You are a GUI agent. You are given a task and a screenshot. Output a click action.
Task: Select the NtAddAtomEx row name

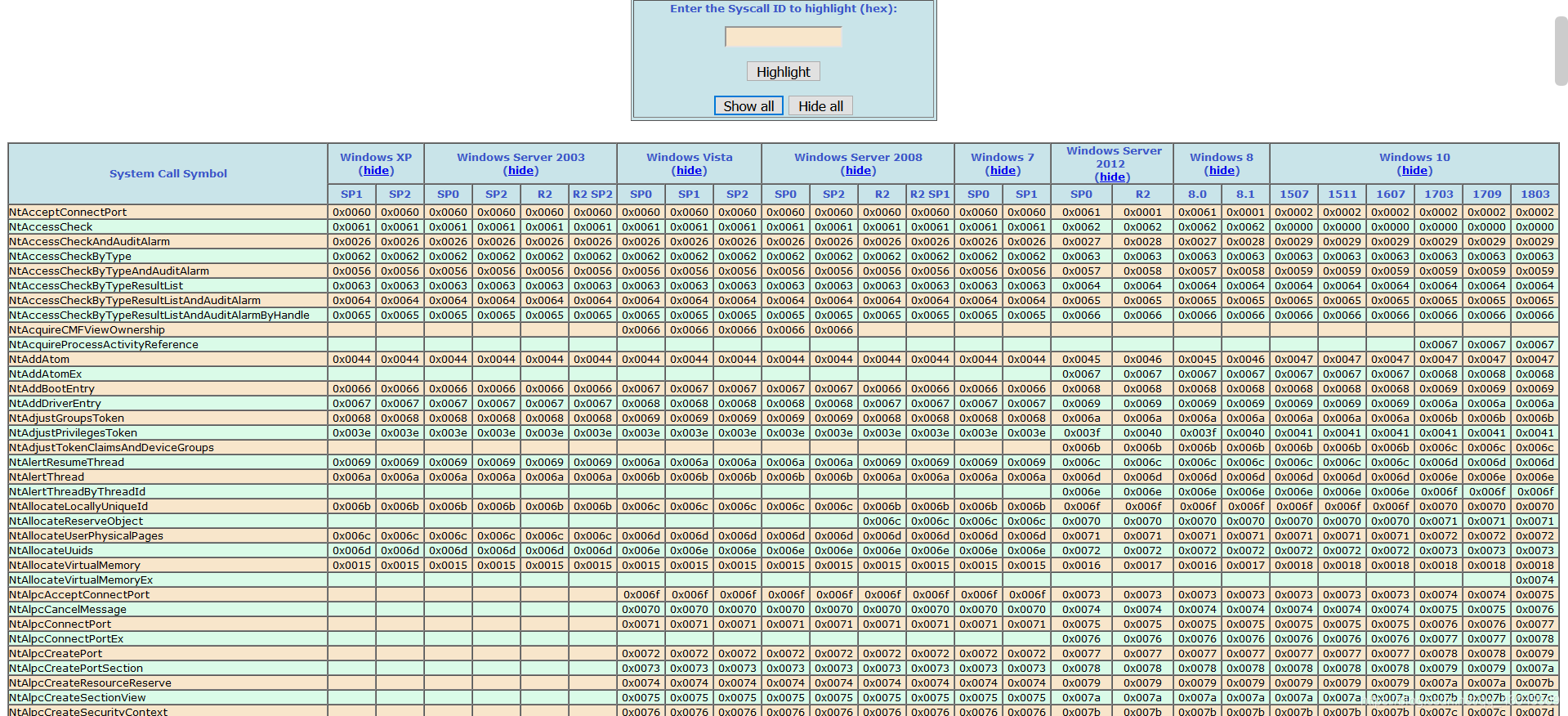pyautogui.click(x=46, y=374)
